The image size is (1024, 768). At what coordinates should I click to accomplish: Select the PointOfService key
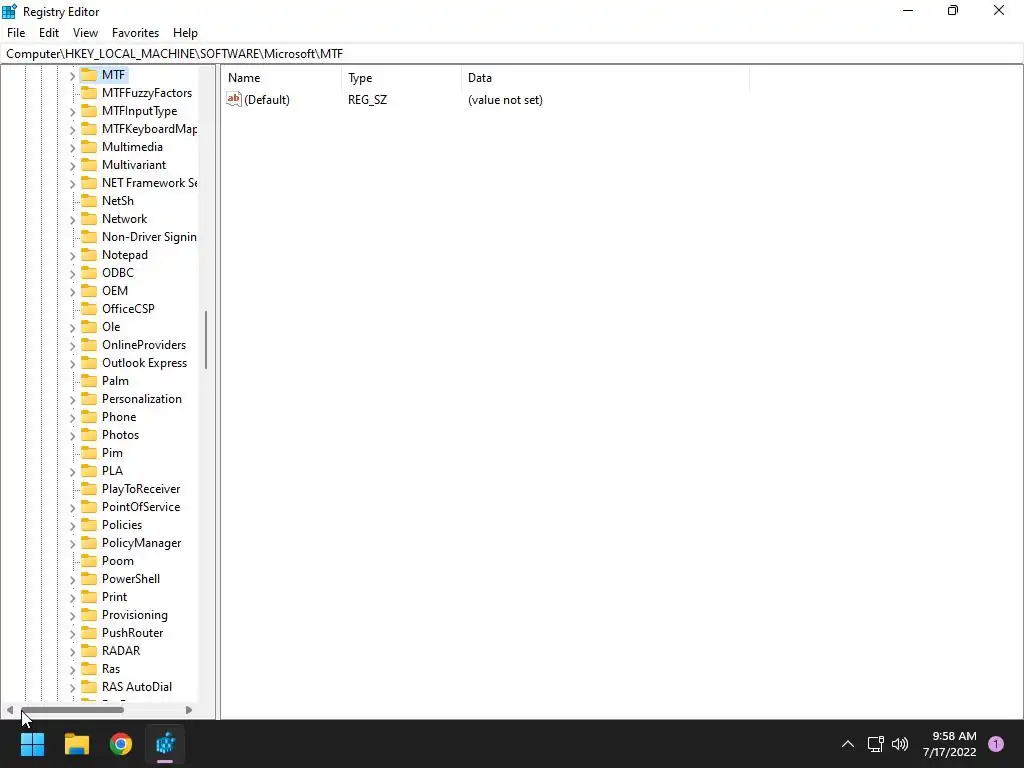[141, 507]
